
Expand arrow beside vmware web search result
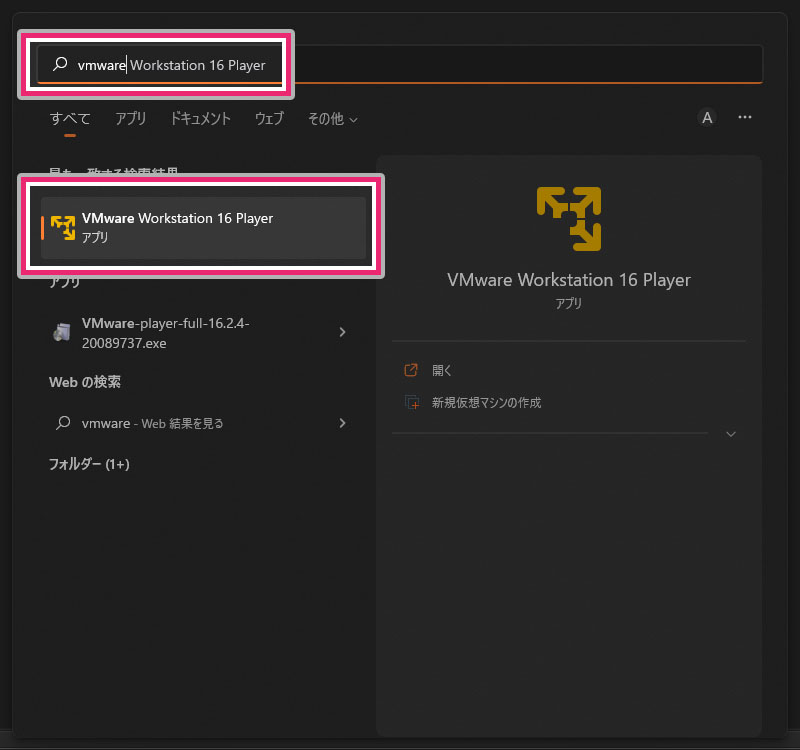point(342,423)
